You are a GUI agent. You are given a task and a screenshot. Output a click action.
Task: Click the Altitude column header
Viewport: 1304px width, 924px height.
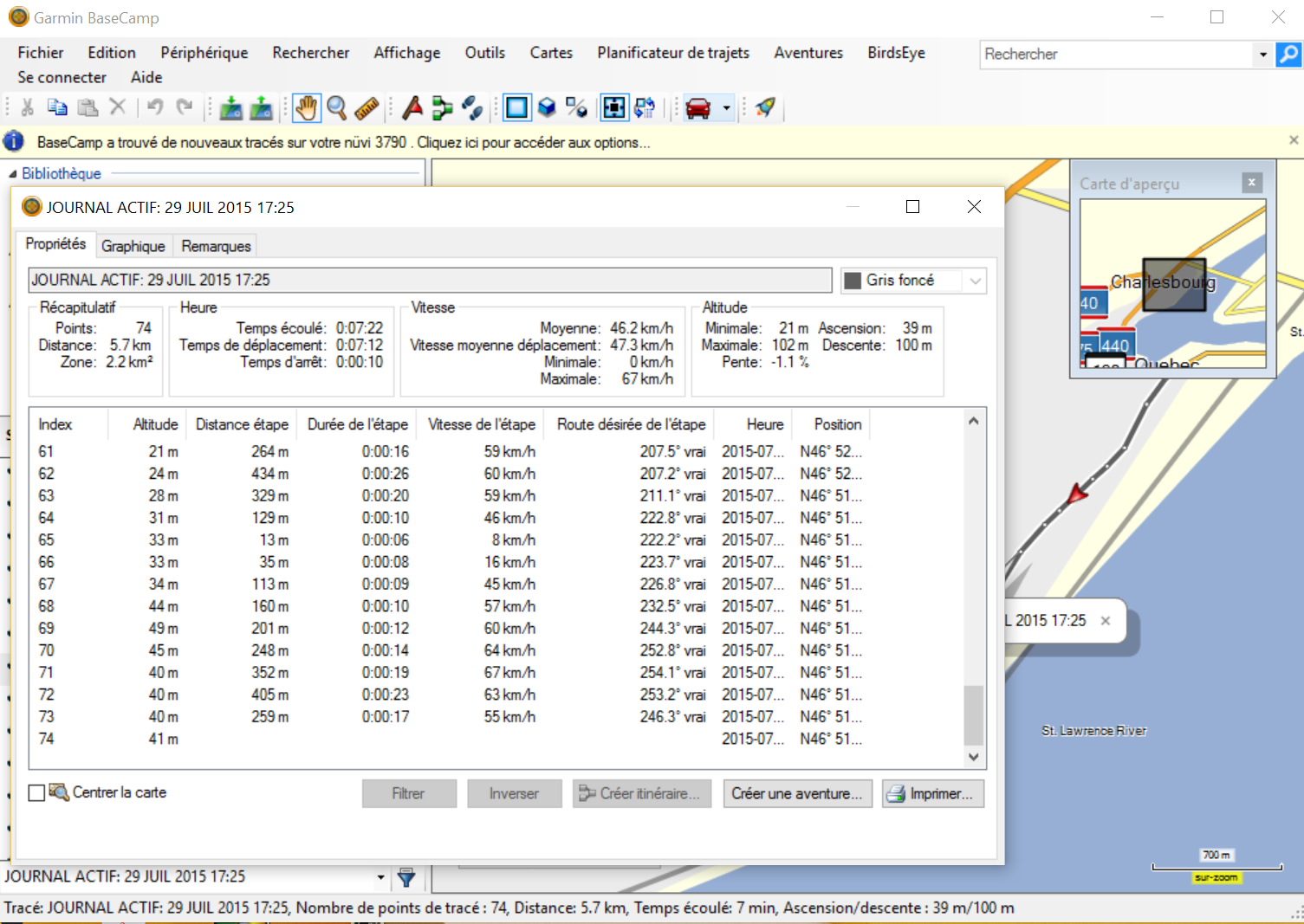(x=146, y=424)
